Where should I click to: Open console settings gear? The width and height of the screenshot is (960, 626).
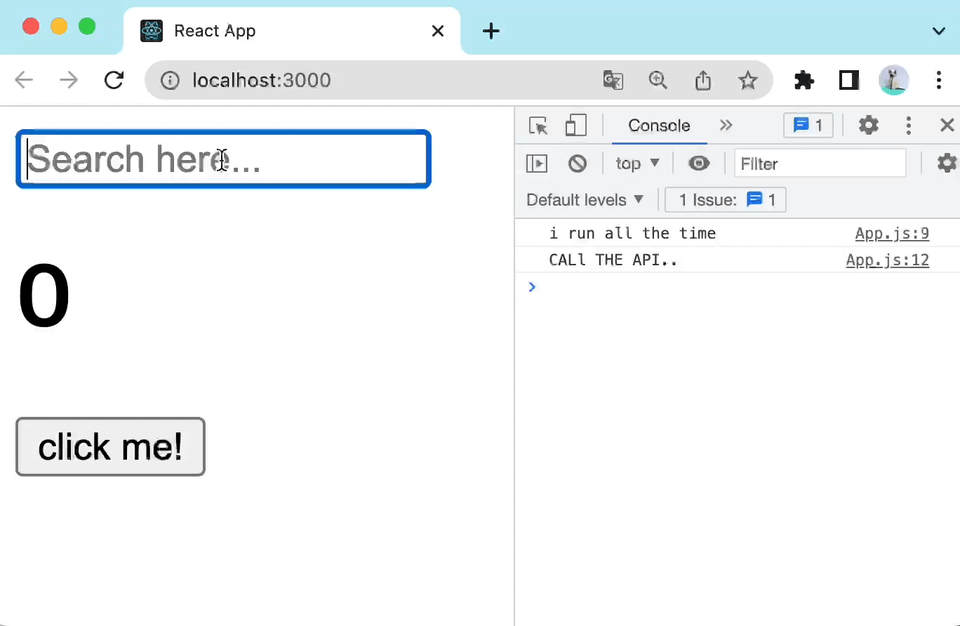(x=947, y=164)
